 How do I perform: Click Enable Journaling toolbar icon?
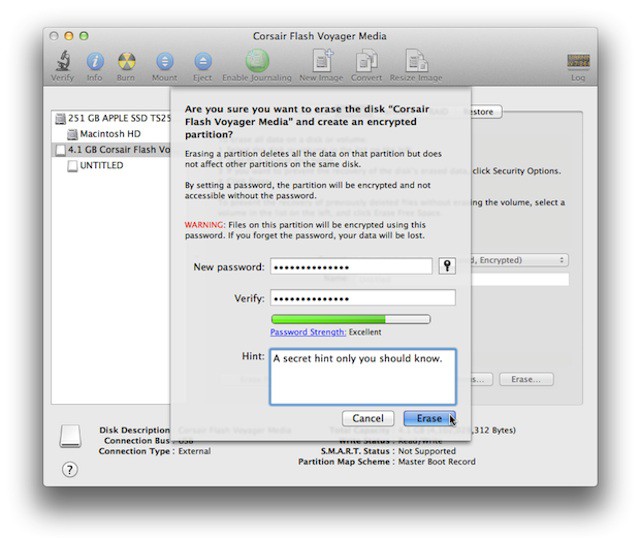click(x=257, y=61)
